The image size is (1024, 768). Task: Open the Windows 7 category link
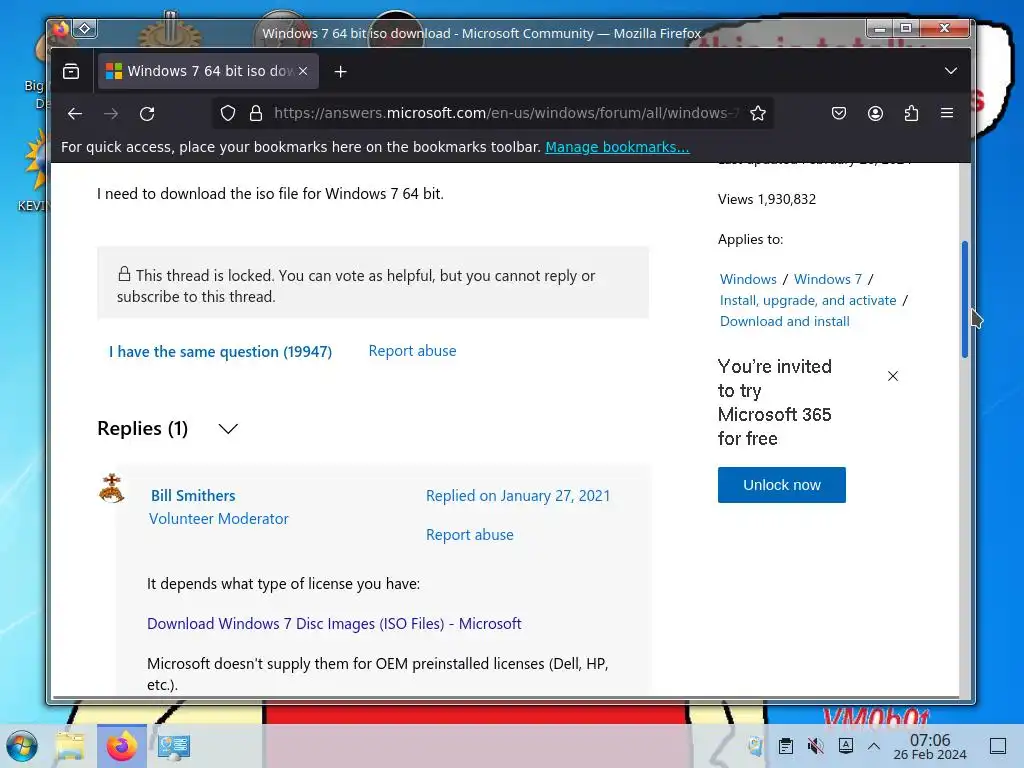click(x=827, y=280)
